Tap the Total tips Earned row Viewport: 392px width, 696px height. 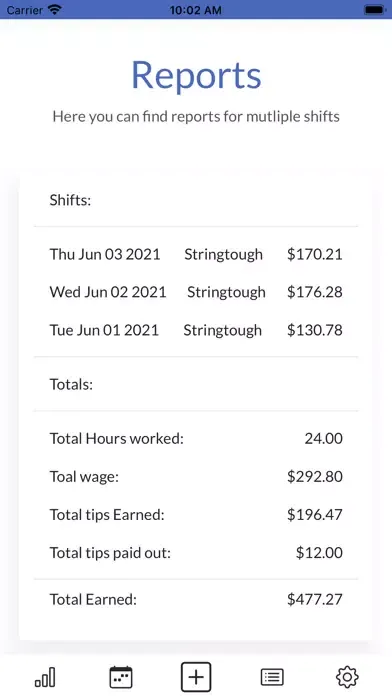point(196,515)
